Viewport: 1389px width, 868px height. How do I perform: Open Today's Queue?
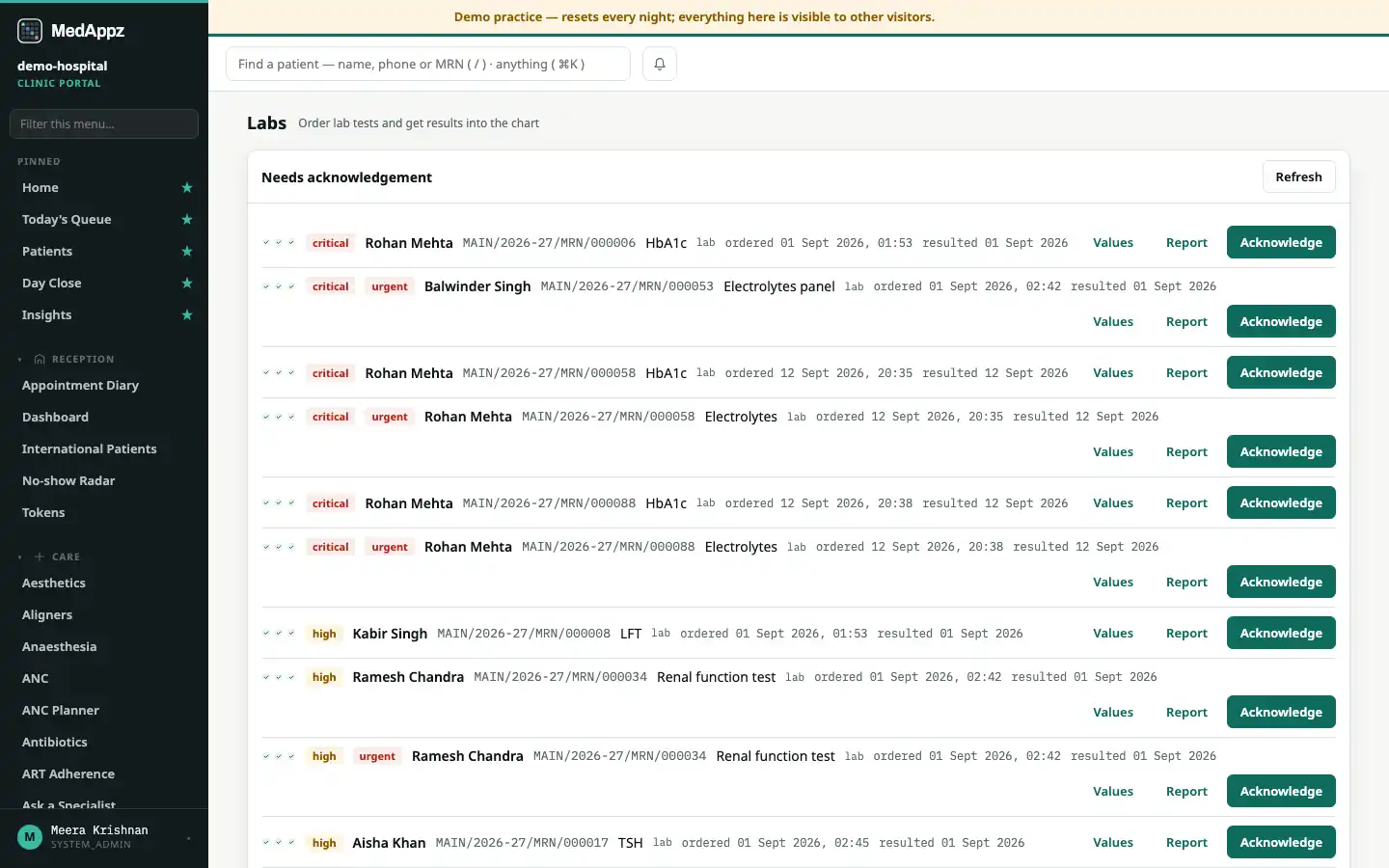pos(67,220)
